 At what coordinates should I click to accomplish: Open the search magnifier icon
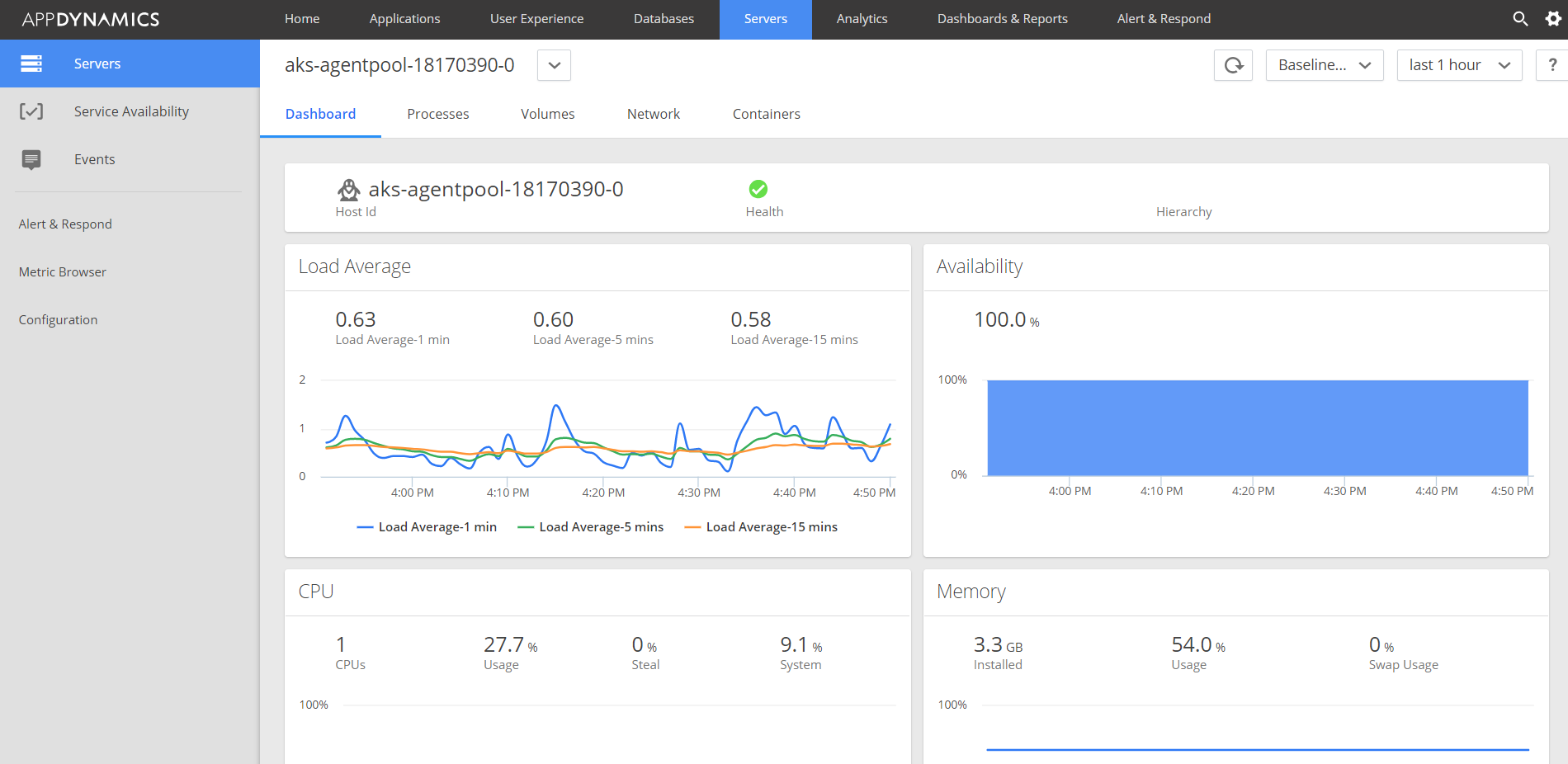point(1520,18)
